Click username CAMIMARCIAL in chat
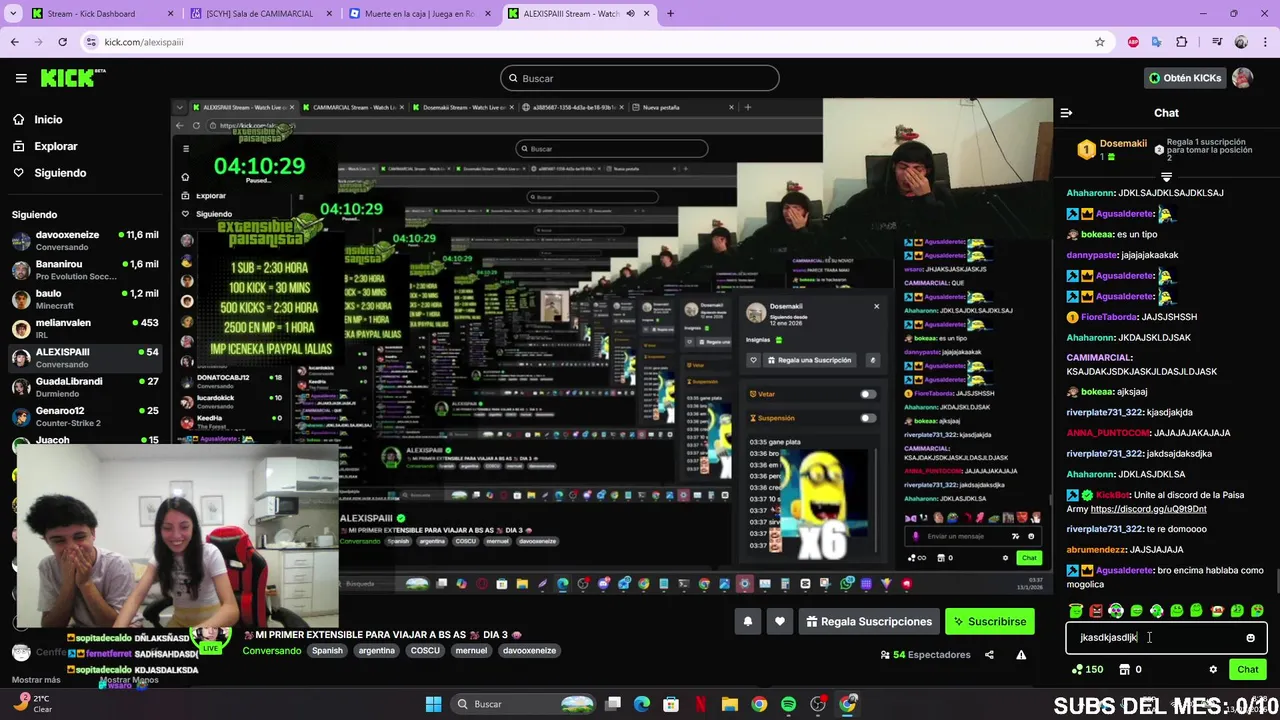Image resolution: width=1280 pixels, height=720 pixels. click(x=1098, y=358)
